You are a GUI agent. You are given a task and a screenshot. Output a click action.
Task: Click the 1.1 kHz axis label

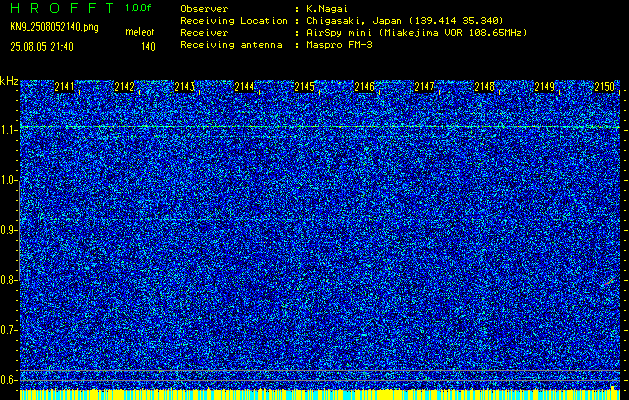point(7,130)
